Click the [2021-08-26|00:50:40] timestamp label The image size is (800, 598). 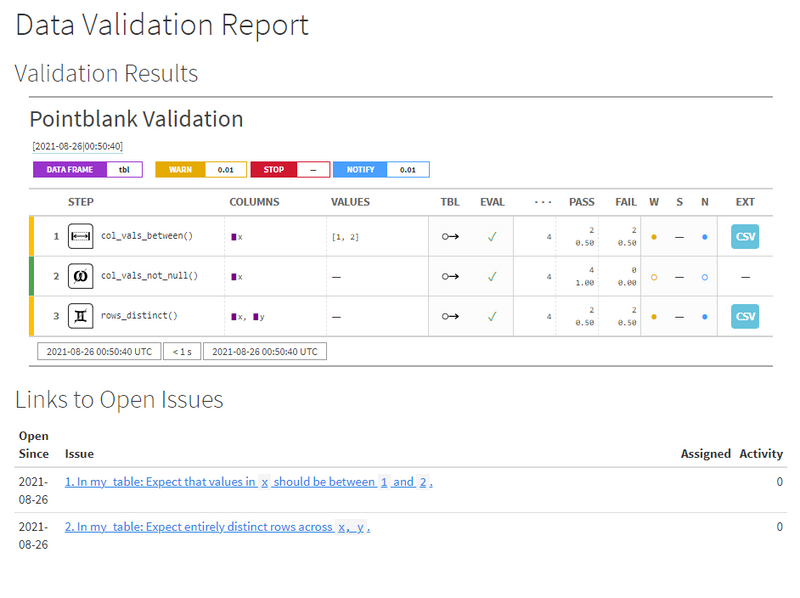[78, 146]
